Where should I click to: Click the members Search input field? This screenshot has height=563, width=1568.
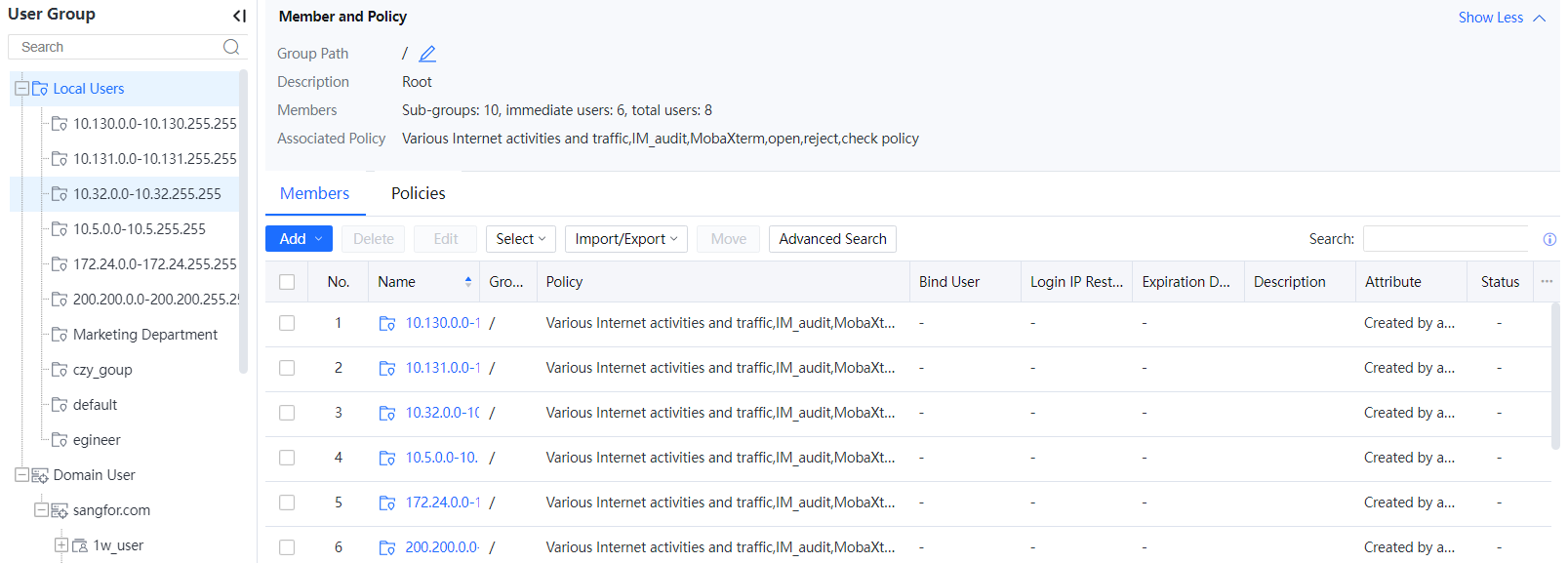point(1445,239)
